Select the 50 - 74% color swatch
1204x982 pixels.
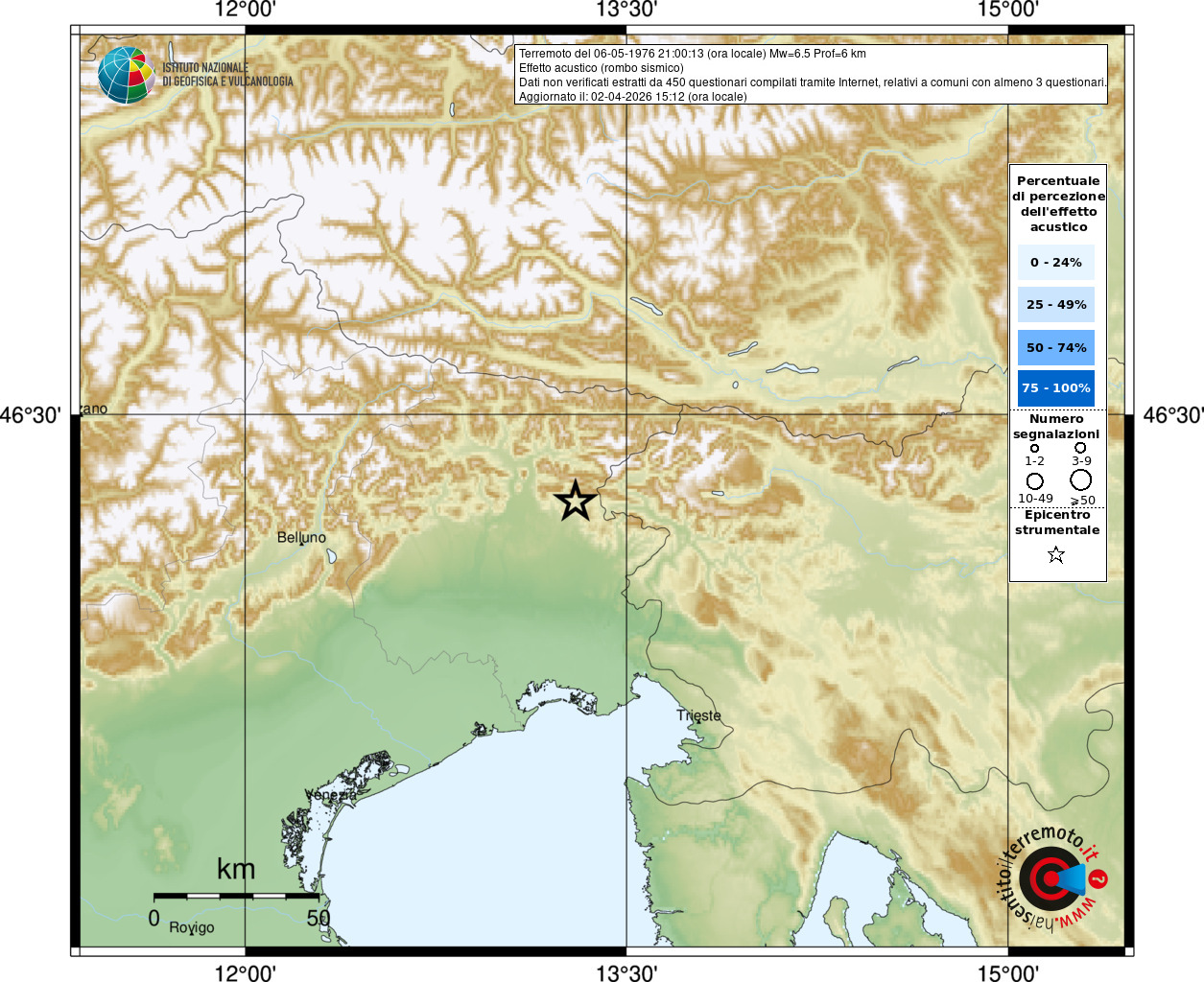(1056, 347)
